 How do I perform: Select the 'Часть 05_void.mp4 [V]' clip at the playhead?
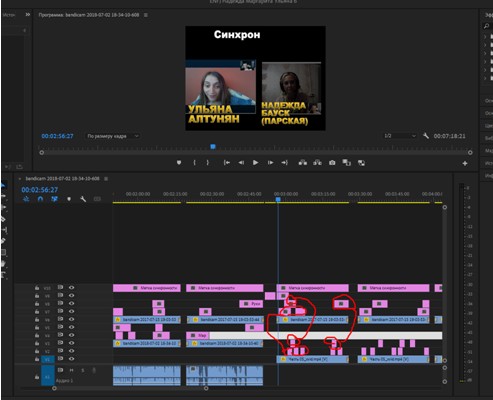pyautogui.click(x=313, y=359)
